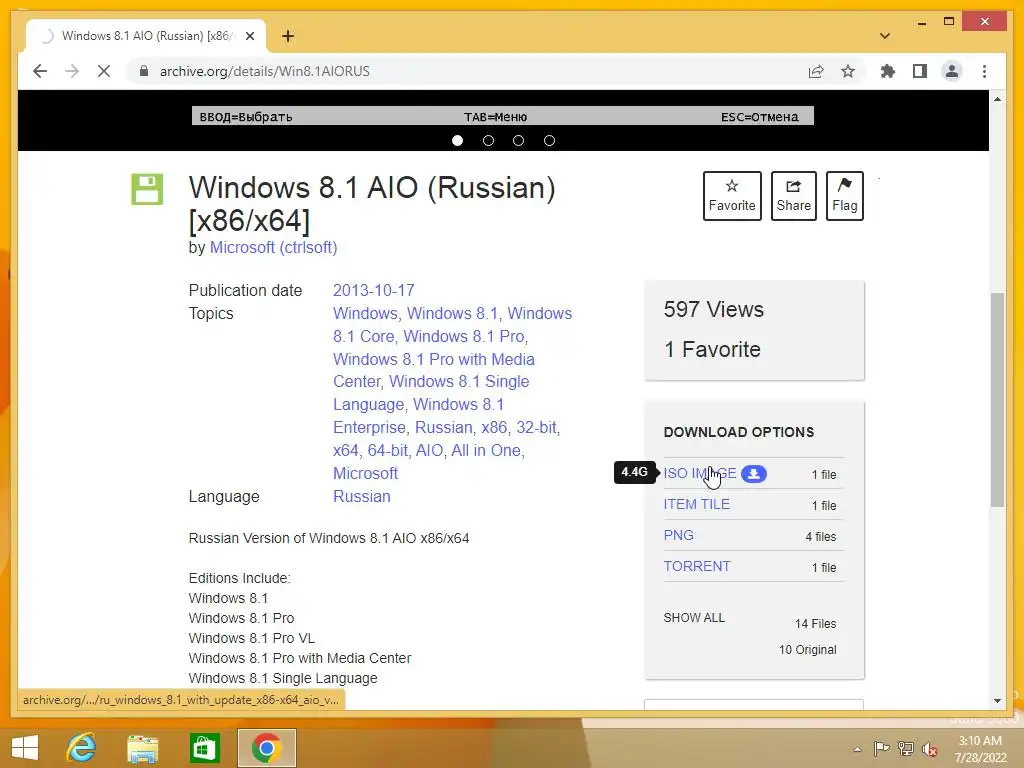Open the AIO topic link
This screenshot has width=1024, height=768.
point(429,451)
